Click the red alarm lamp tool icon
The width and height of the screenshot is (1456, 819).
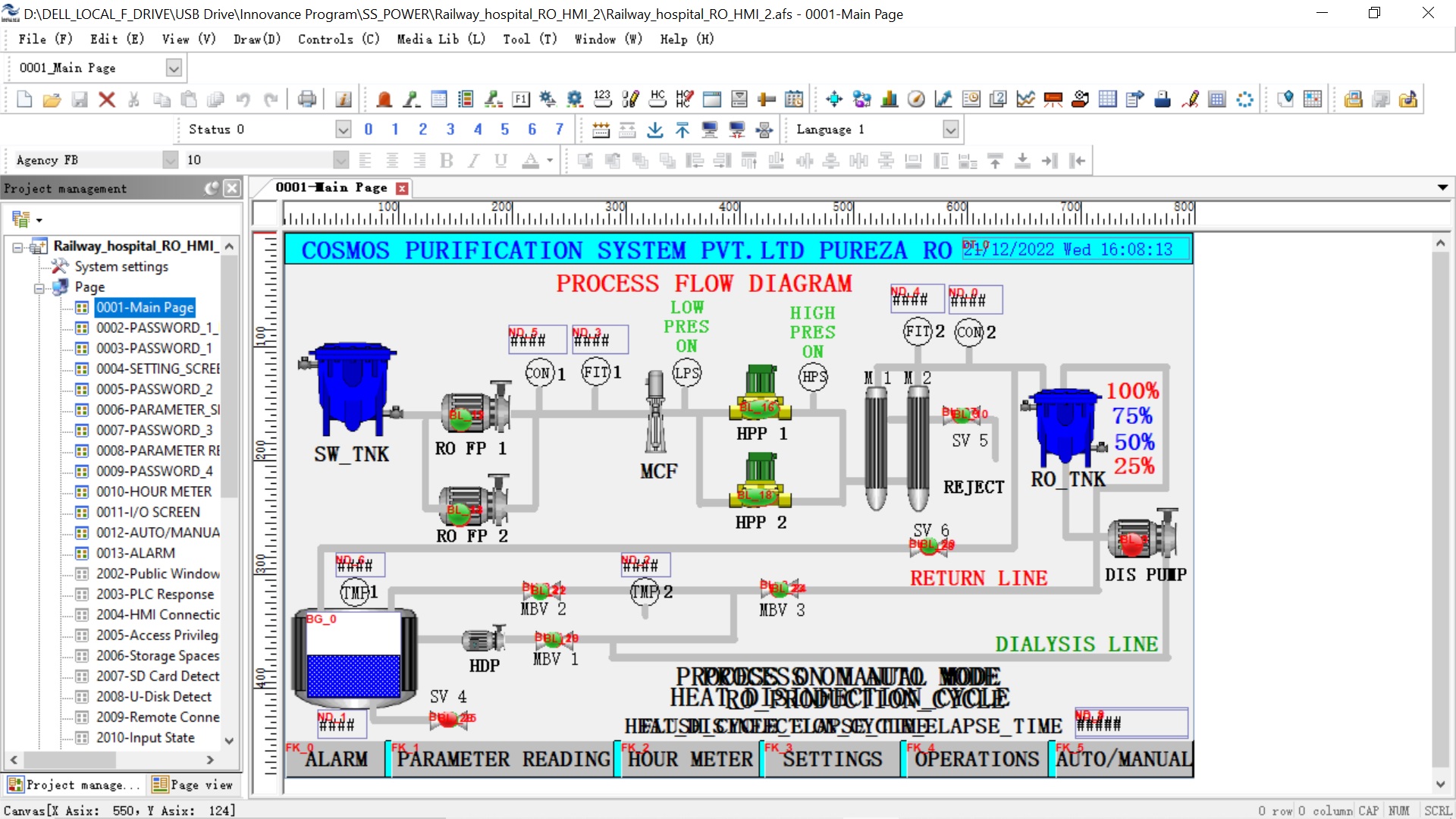point(384,99)
